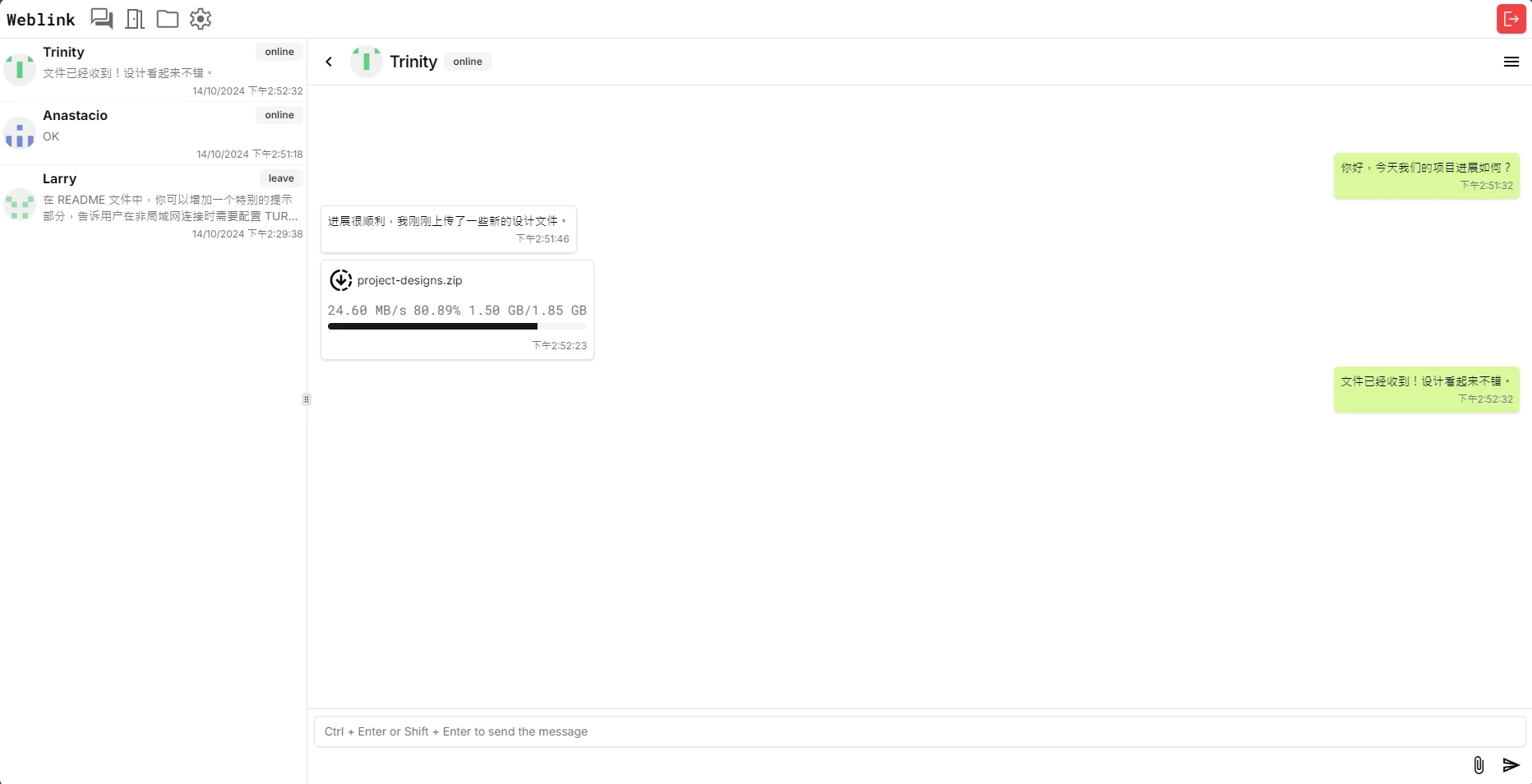Send message with the paper plane icon
Viewport: 1532px width, 784px height.
(1511, 765)
